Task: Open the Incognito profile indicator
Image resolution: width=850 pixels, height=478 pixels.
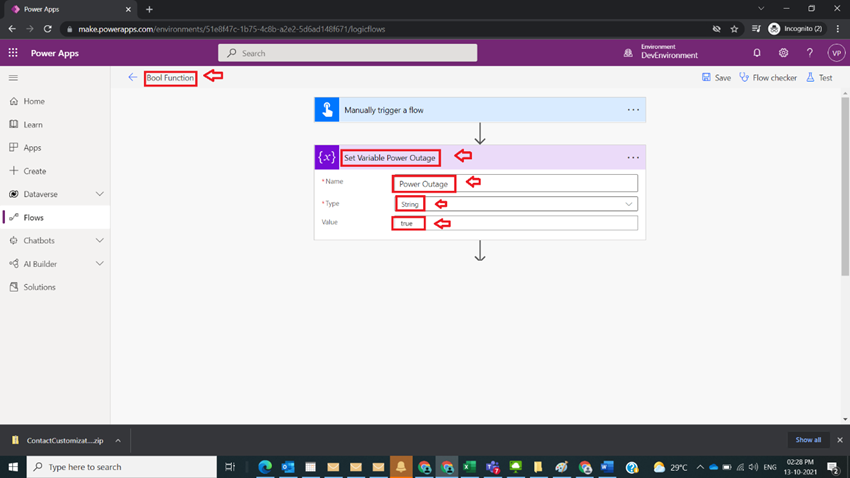Action: click(x=795, y=29)
